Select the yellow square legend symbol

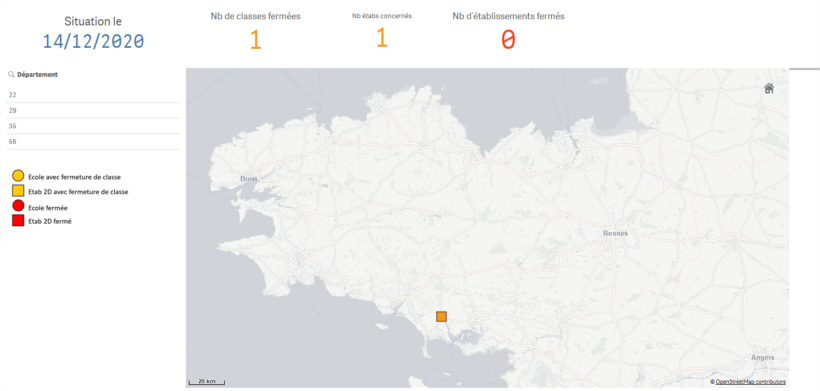(x=18, y=191)
